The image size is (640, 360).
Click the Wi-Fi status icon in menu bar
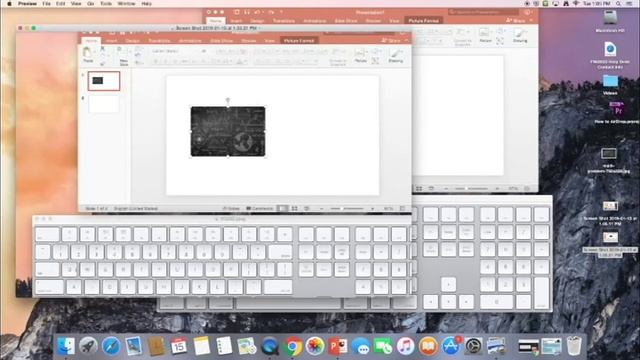click(x=576, y=3)
